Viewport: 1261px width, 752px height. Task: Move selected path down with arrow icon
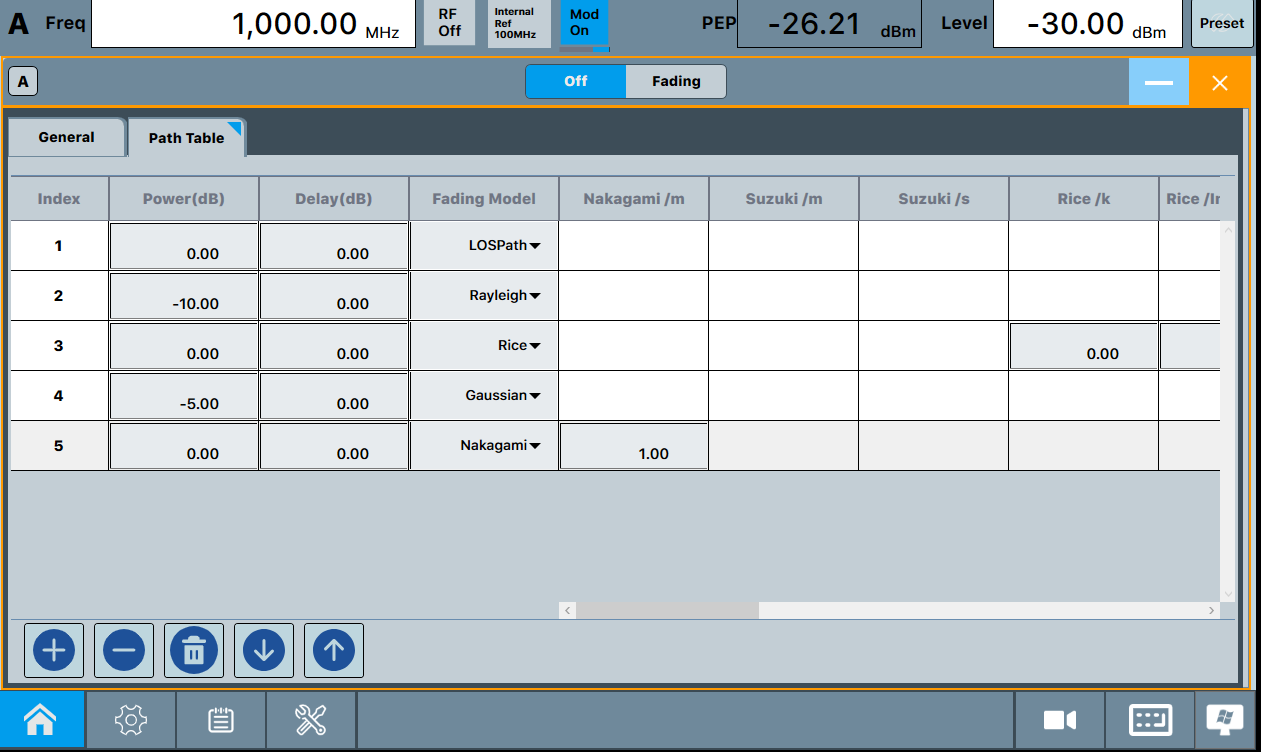pos(264,651)
